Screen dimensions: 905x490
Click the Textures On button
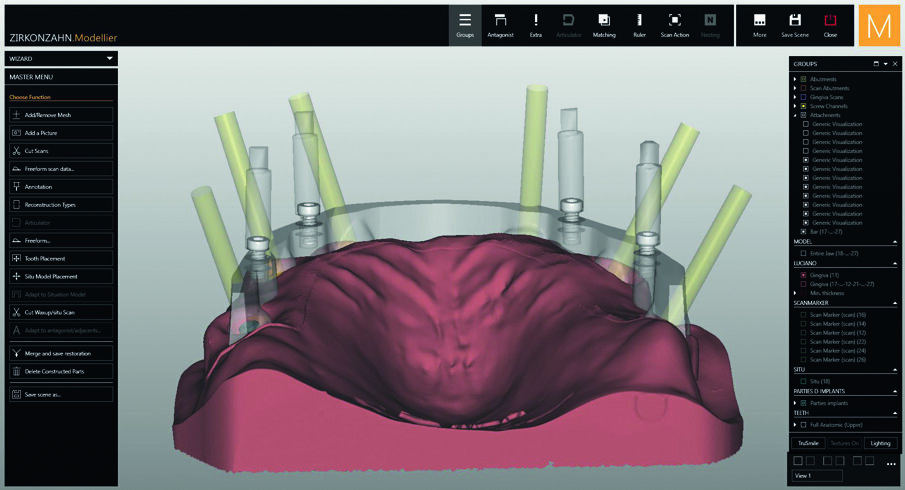(x=844, y=443)
